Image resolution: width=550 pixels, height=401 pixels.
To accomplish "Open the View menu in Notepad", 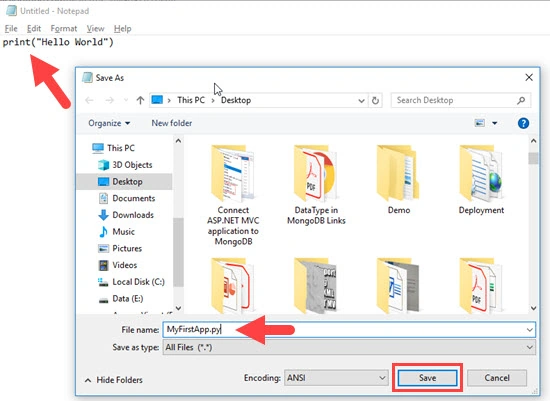I will coord(95,28).
